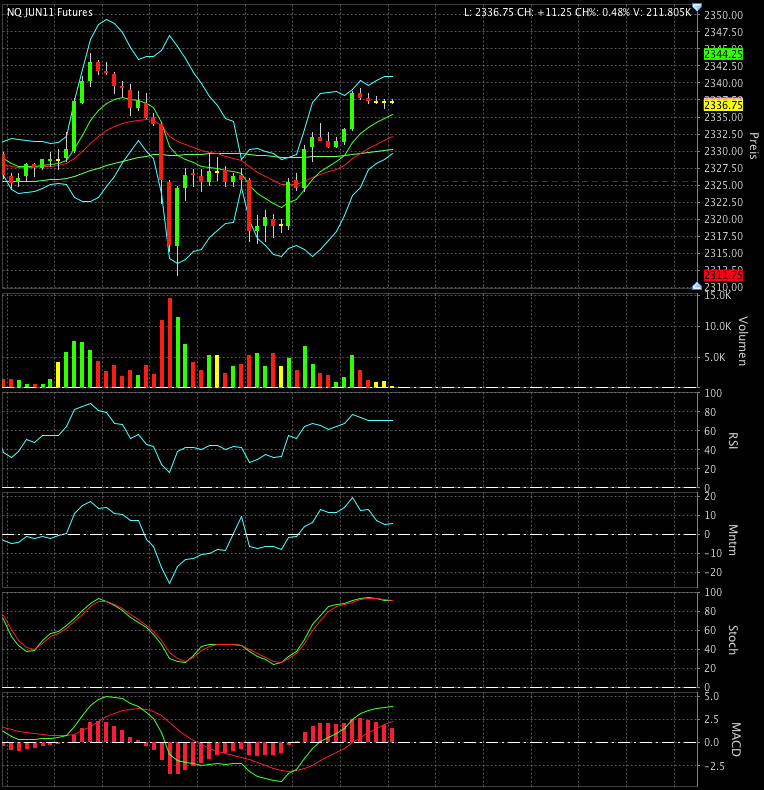Viewport: 764px width, 790px height.
Task: Click the -2.5 level on MACD axis
Action: pyautogui.click(x=714, y=766)
